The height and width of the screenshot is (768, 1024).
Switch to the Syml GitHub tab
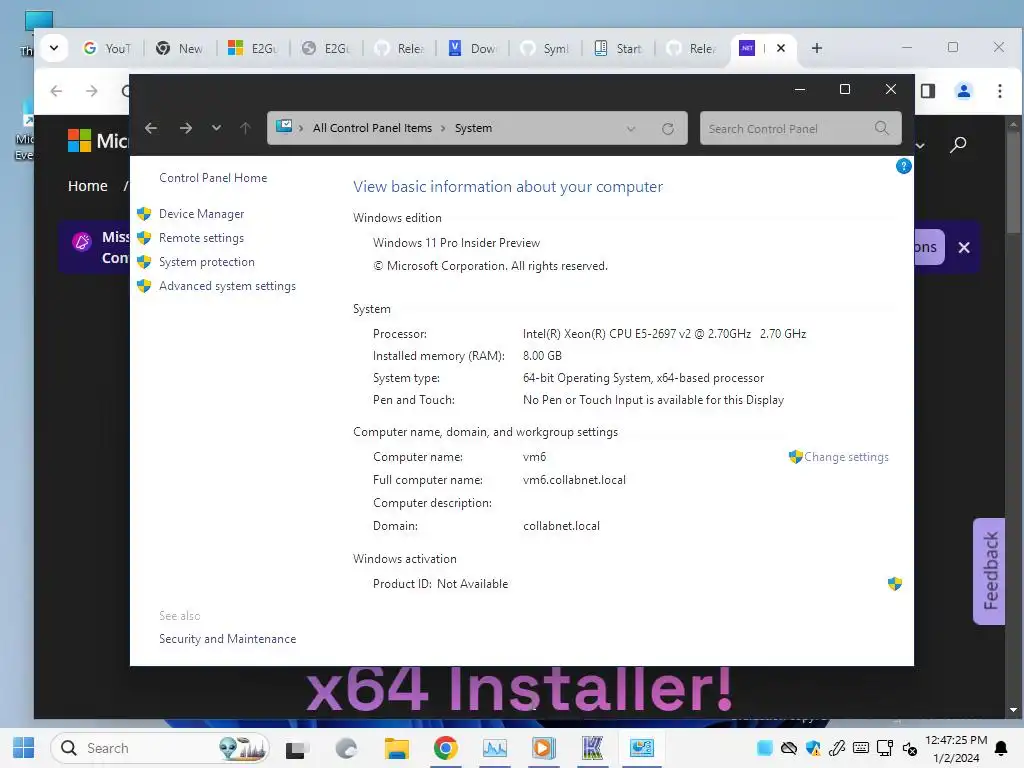coord(546,48)
